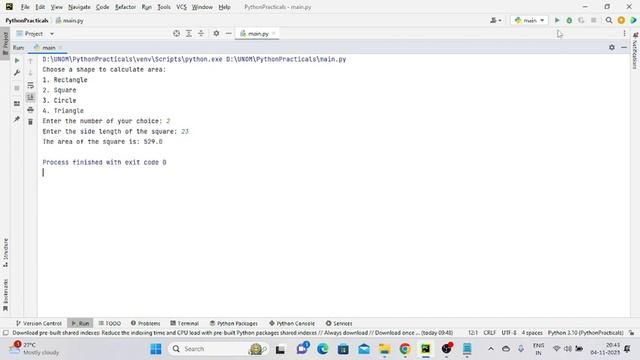Open Problems tool window
The width and height of the screenshot is (640, 360).
coord(146,323)
